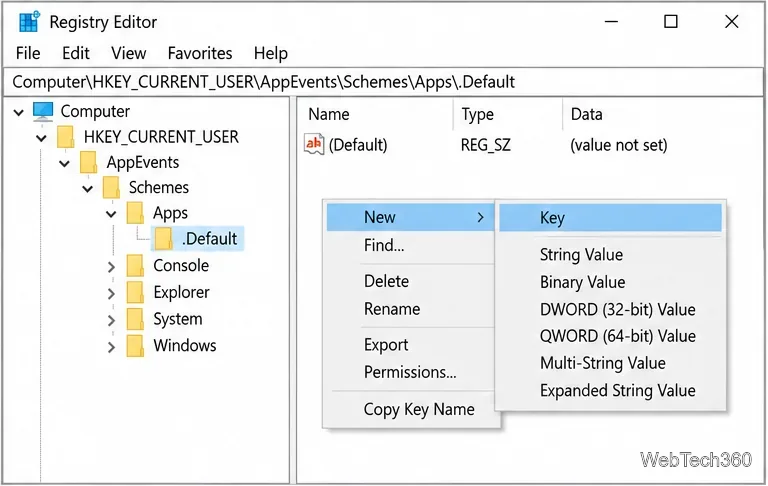Screen dimensions: 768x486
Task: Select the .Default tree item label
Action: point(210,239)
